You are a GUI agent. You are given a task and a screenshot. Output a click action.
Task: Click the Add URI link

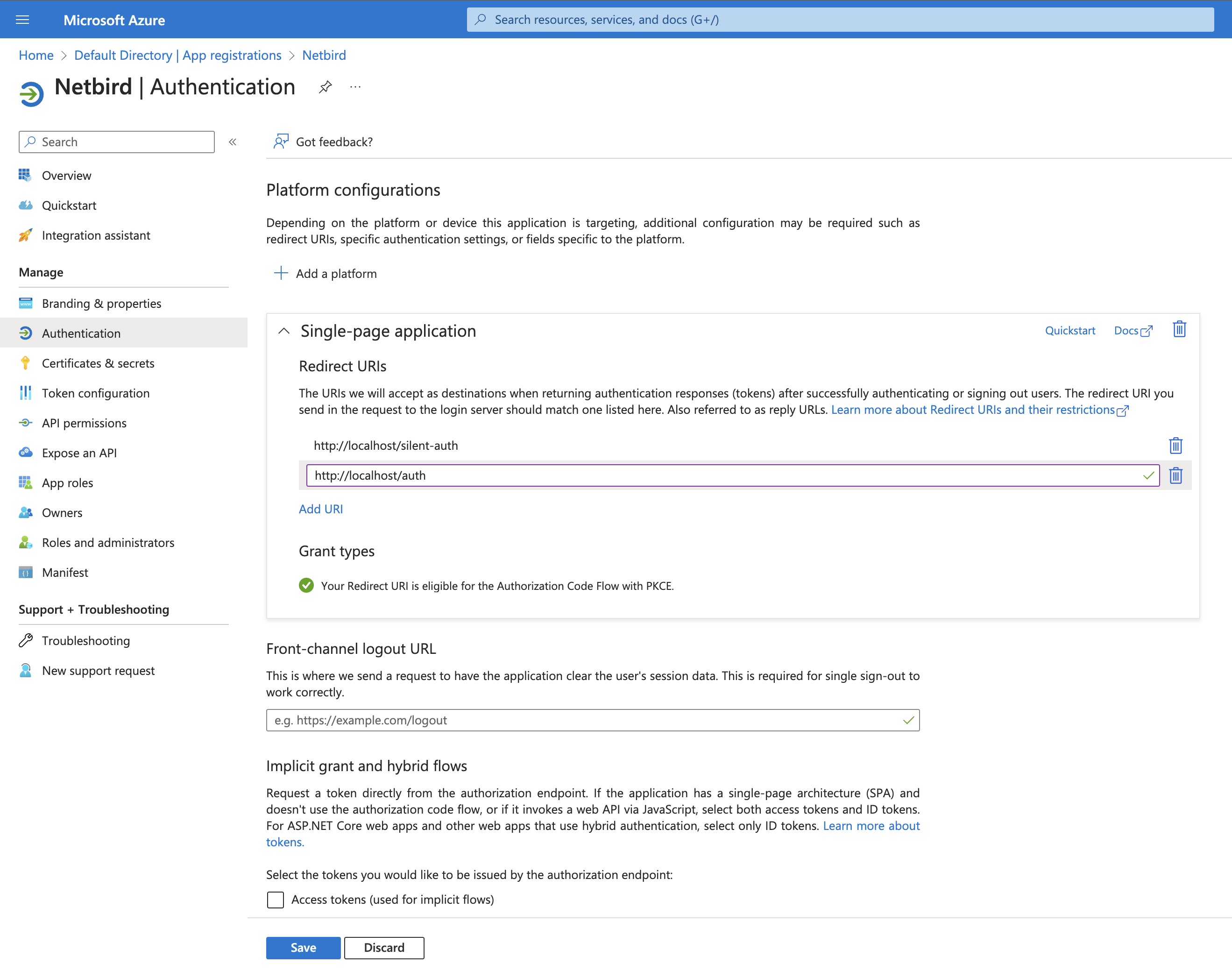[320, 509]
